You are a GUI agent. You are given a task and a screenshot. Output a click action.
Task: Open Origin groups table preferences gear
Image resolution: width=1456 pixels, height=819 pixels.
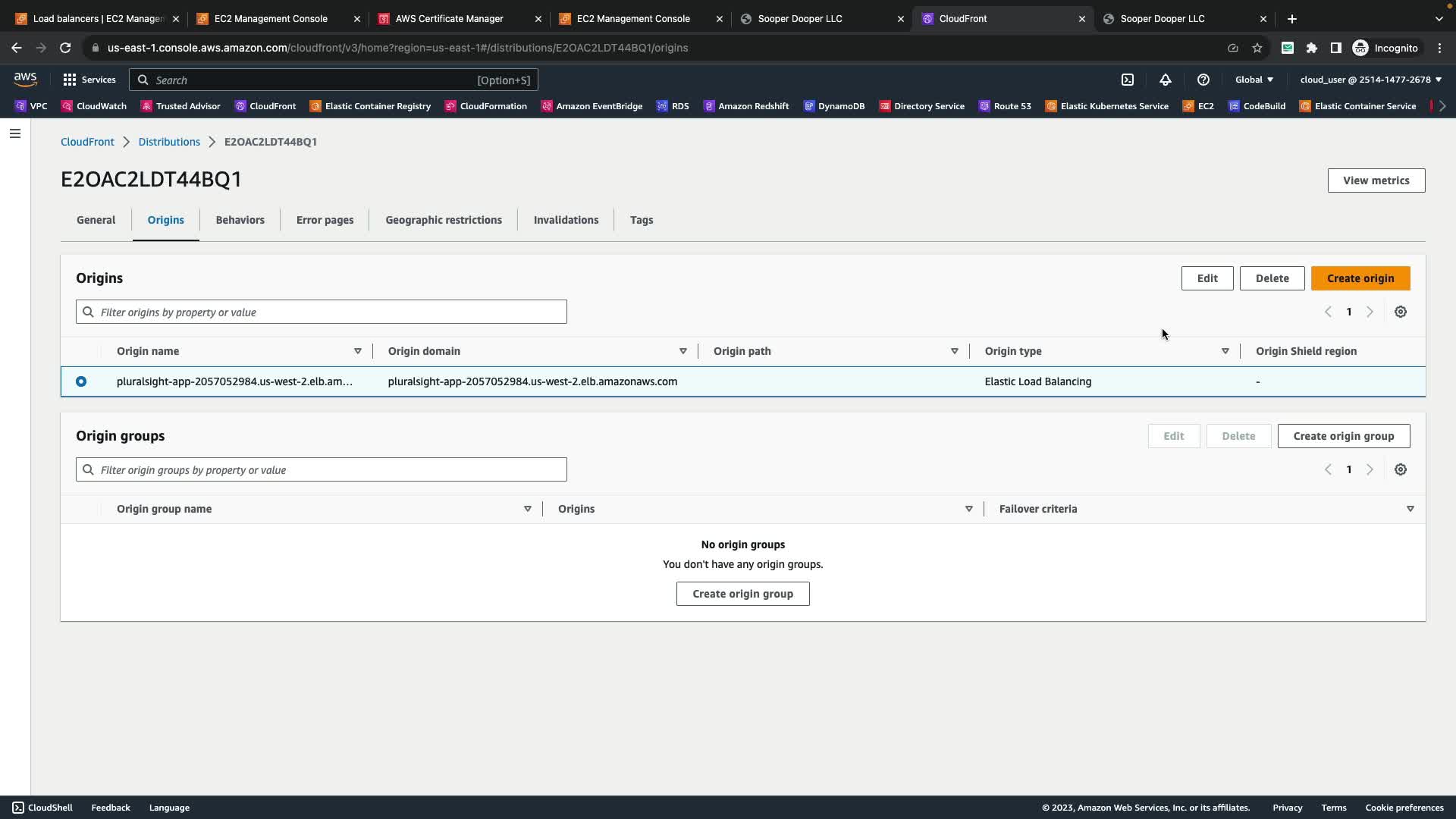click(x=1401, y=469)
